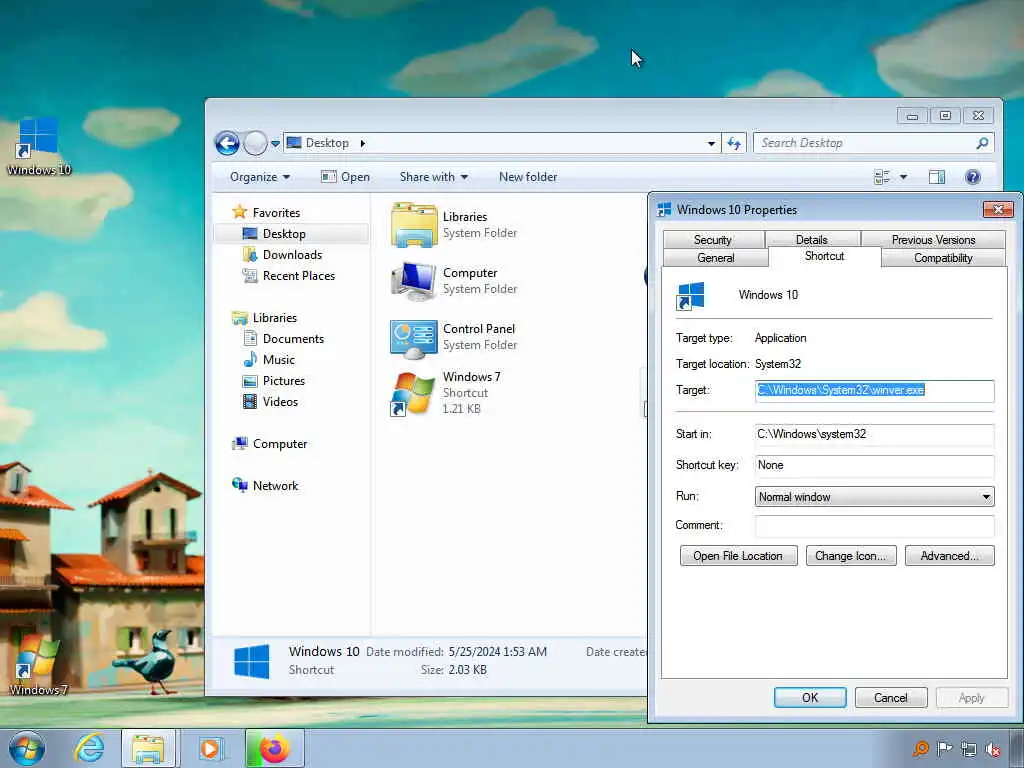Click the Shortcut key field

(x=874, y=466)
